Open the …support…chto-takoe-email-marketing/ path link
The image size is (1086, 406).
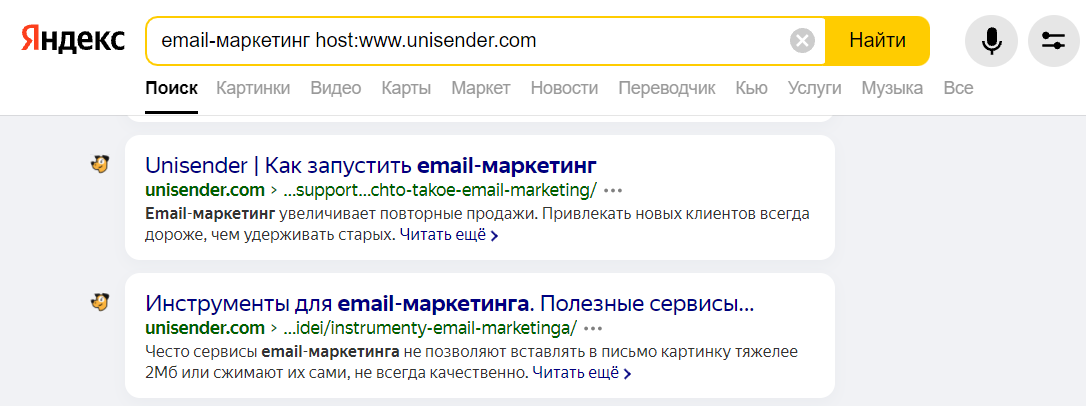440,190
